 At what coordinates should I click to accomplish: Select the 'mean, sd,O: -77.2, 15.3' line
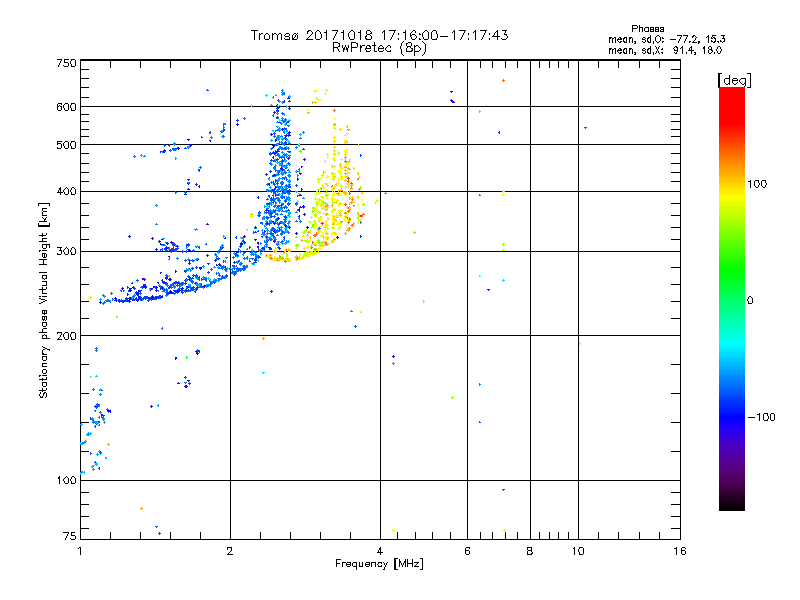(666, 39)
